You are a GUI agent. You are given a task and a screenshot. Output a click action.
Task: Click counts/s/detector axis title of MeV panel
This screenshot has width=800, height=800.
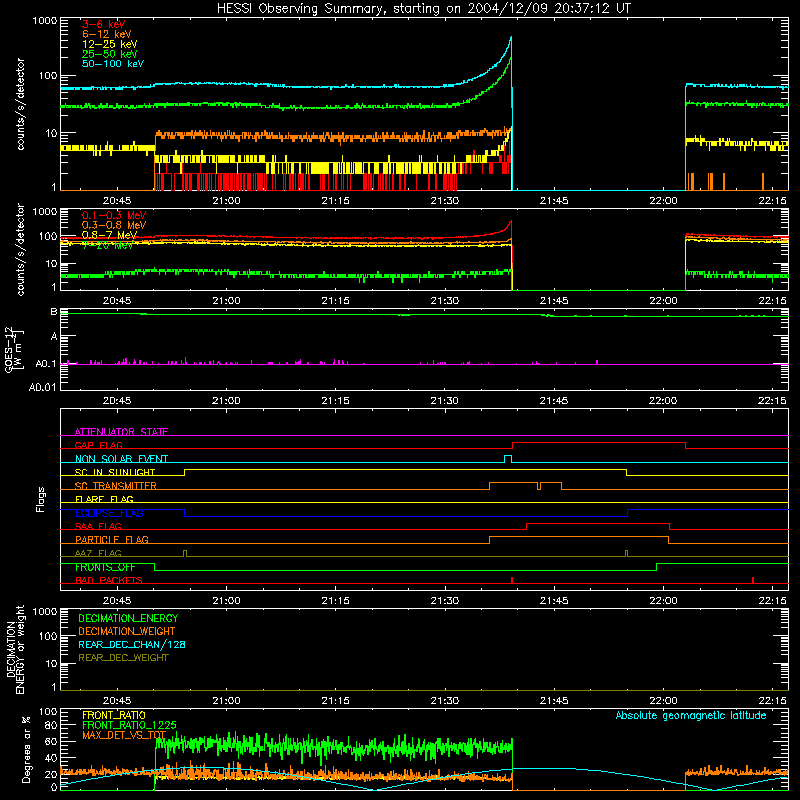[20, 249]
